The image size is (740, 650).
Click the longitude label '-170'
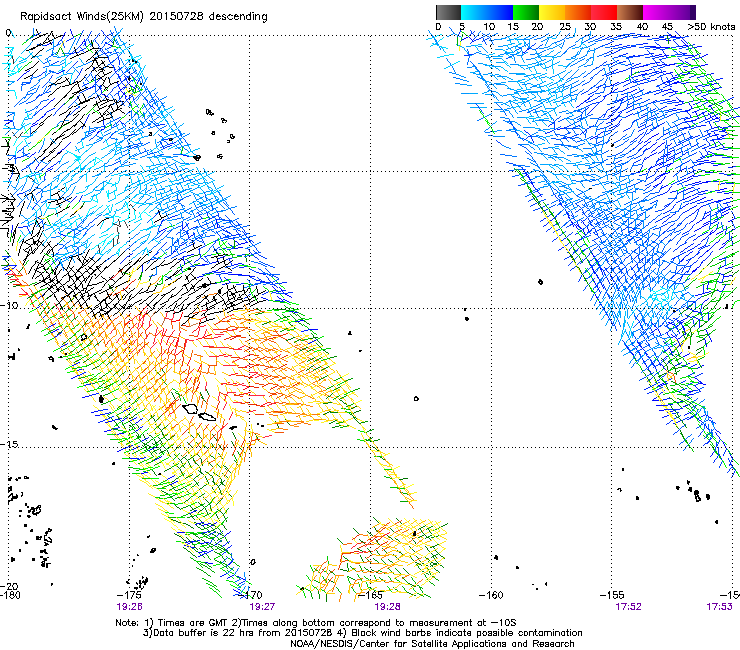click(250, 595)
